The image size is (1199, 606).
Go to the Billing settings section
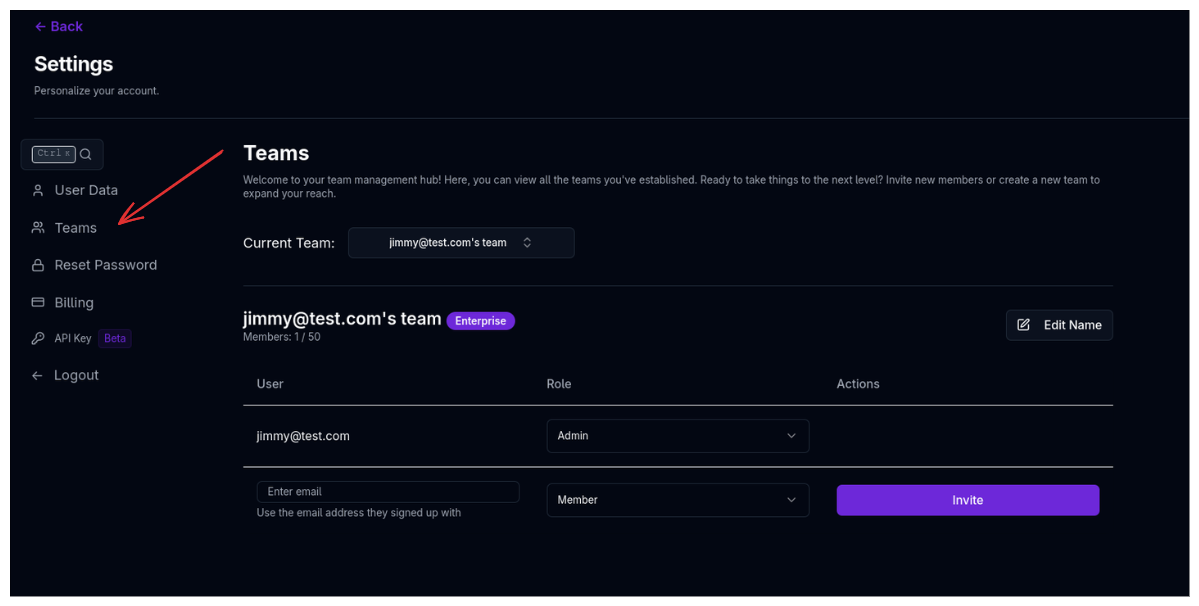pos(74,302)
